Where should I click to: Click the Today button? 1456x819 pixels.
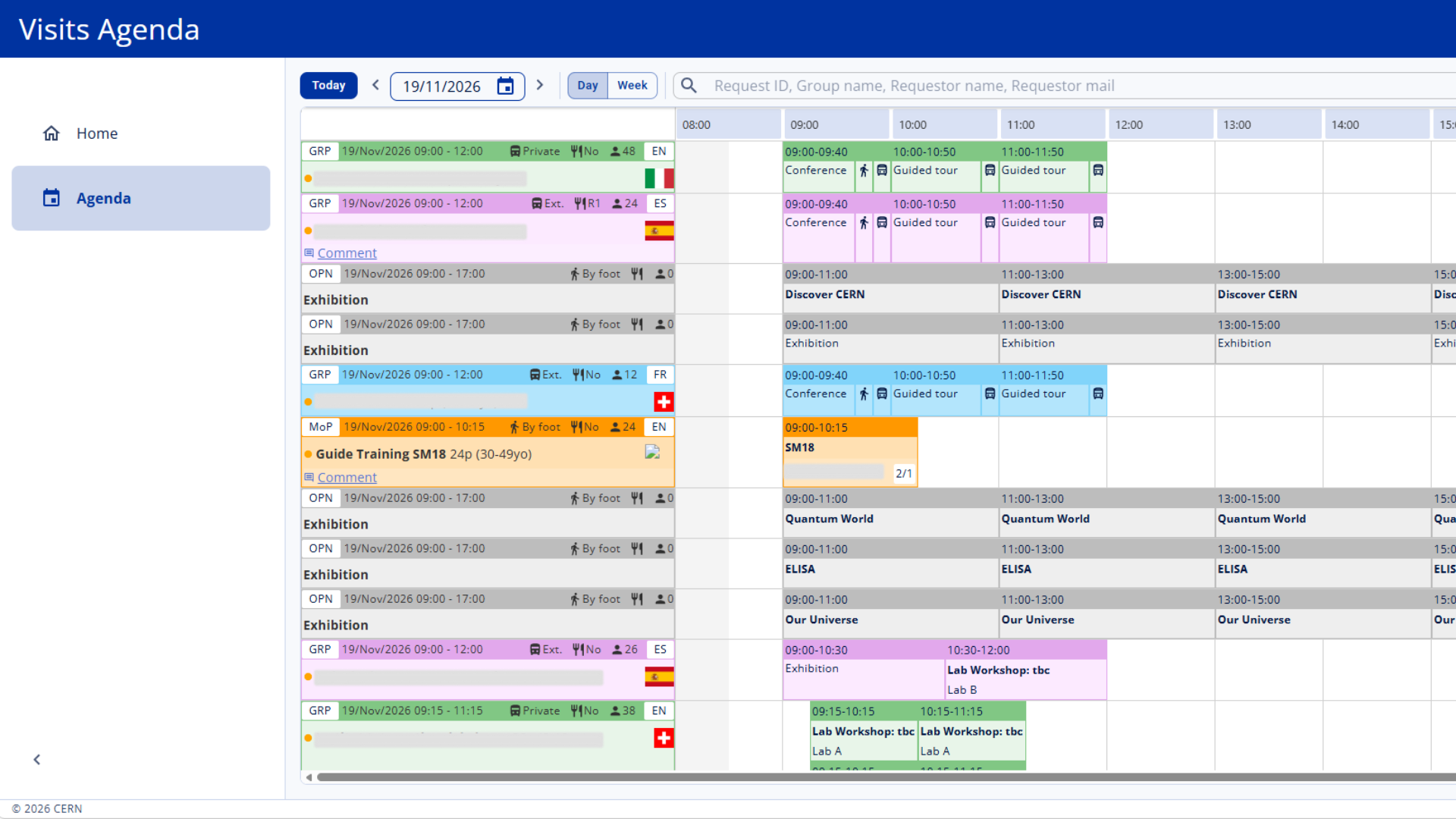328,86
